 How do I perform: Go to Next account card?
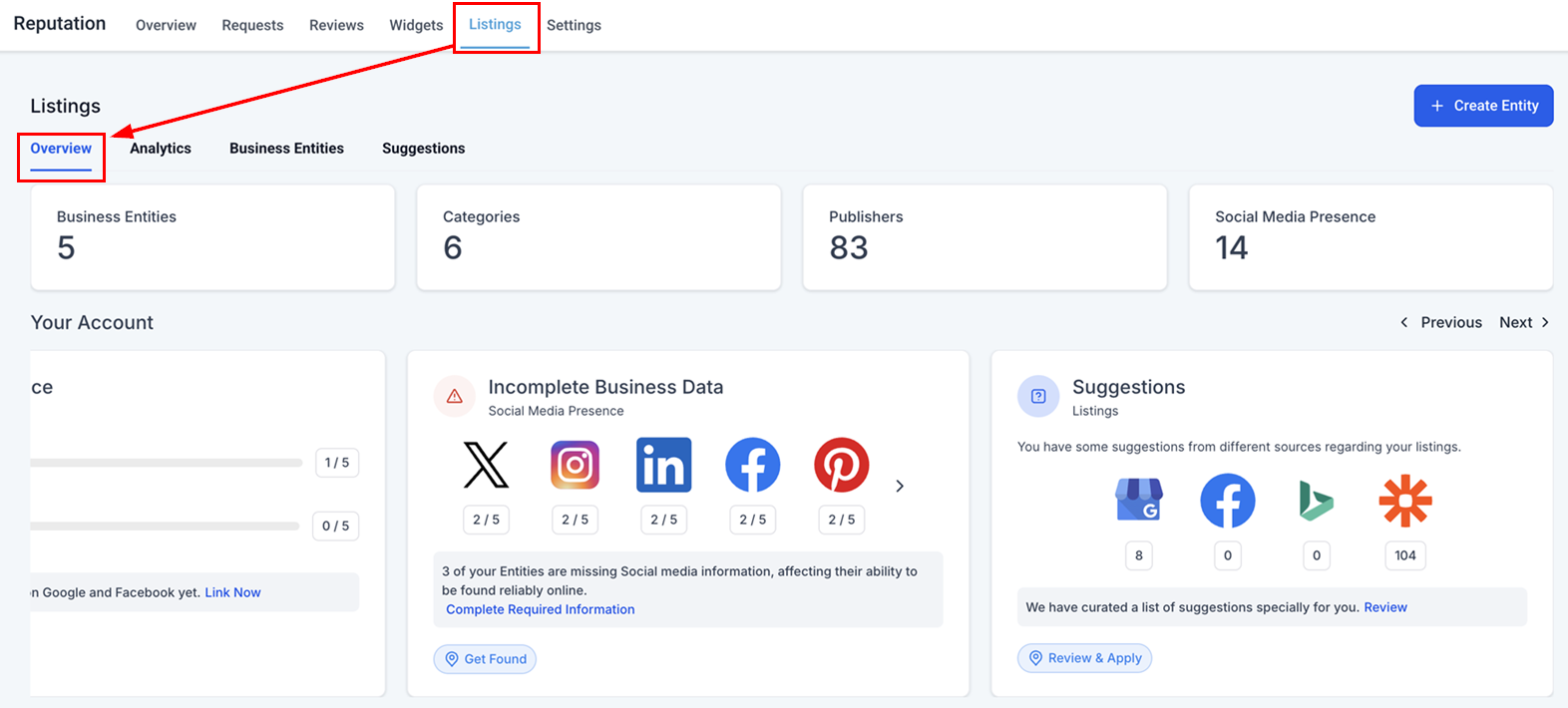click(x=1523, y=322)
